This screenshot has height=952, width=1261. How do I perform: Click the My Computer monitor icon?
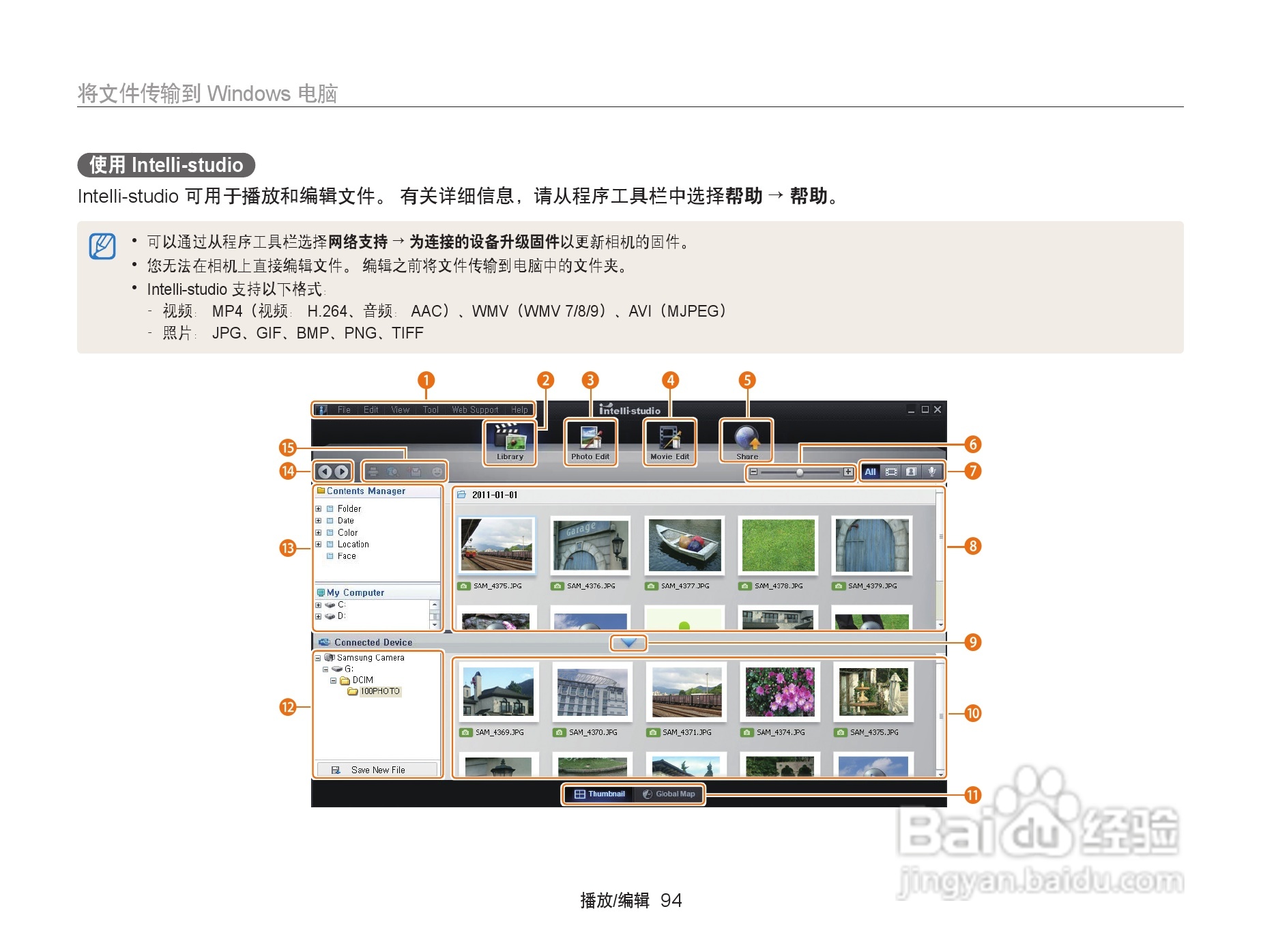pos(321,592)
